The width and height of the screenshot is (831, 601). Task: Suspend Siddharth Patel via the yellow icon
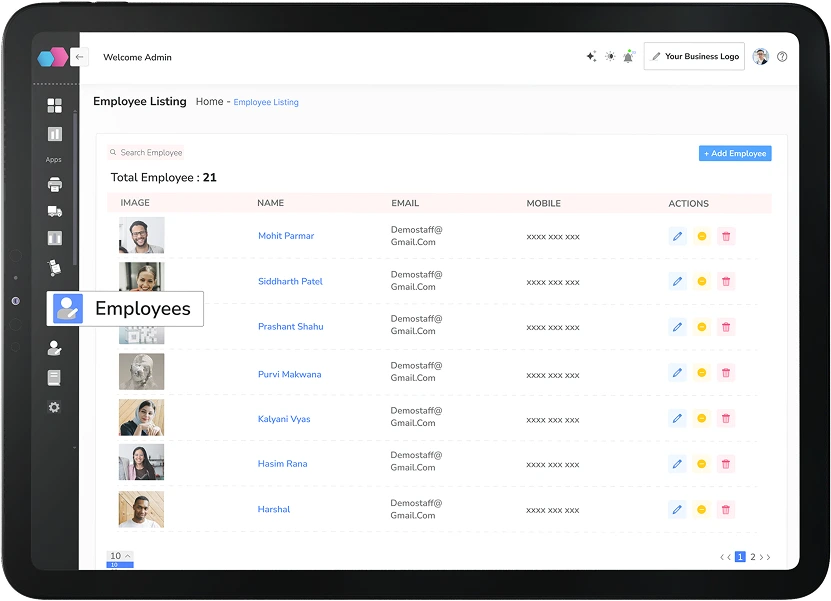pos(701,281)
